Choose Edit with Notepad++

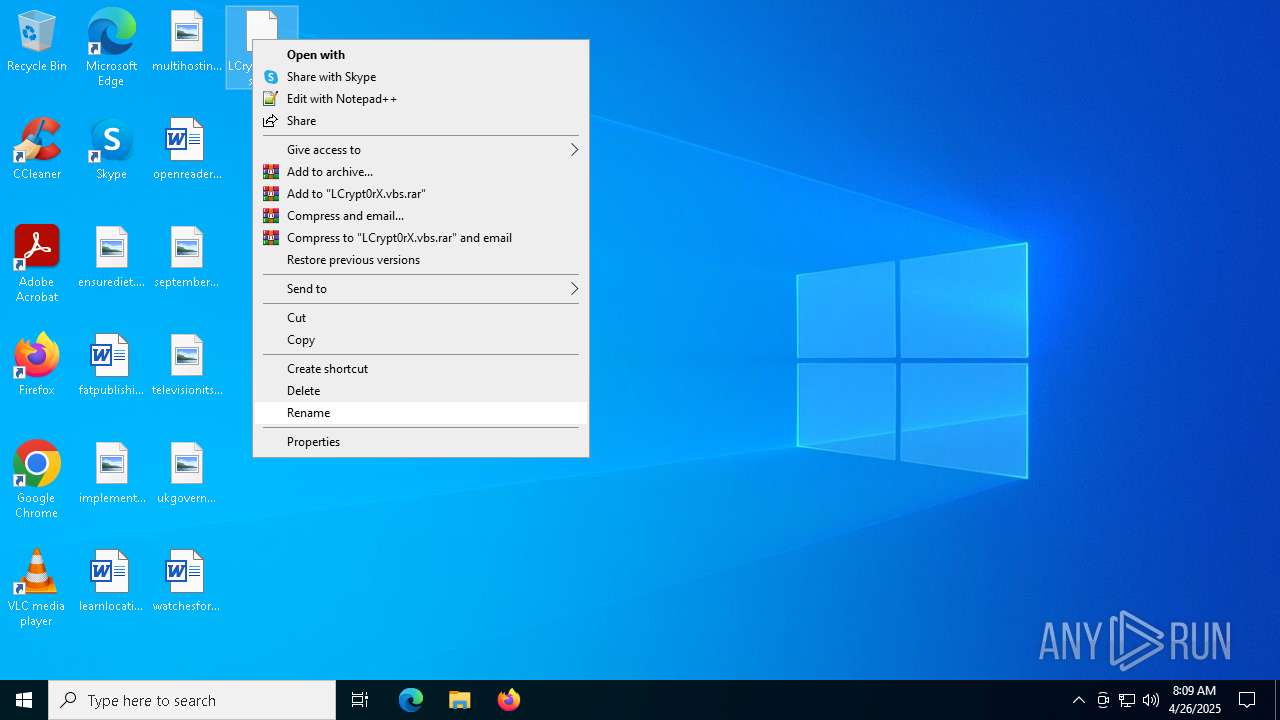point(421,99)
